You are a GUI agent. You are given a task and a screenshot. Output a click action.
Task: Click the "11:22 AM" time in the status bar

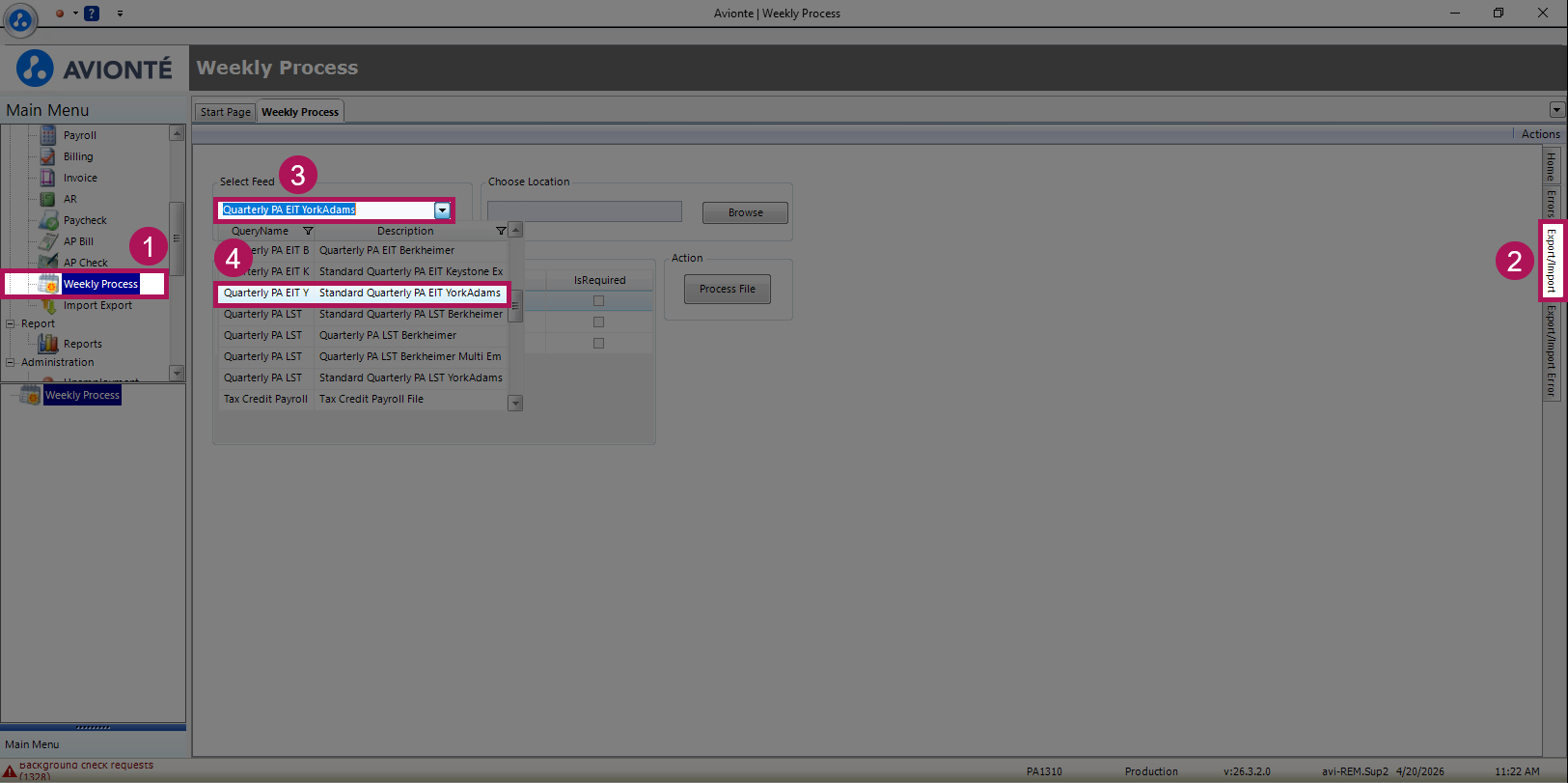[x=1517, y=771]
